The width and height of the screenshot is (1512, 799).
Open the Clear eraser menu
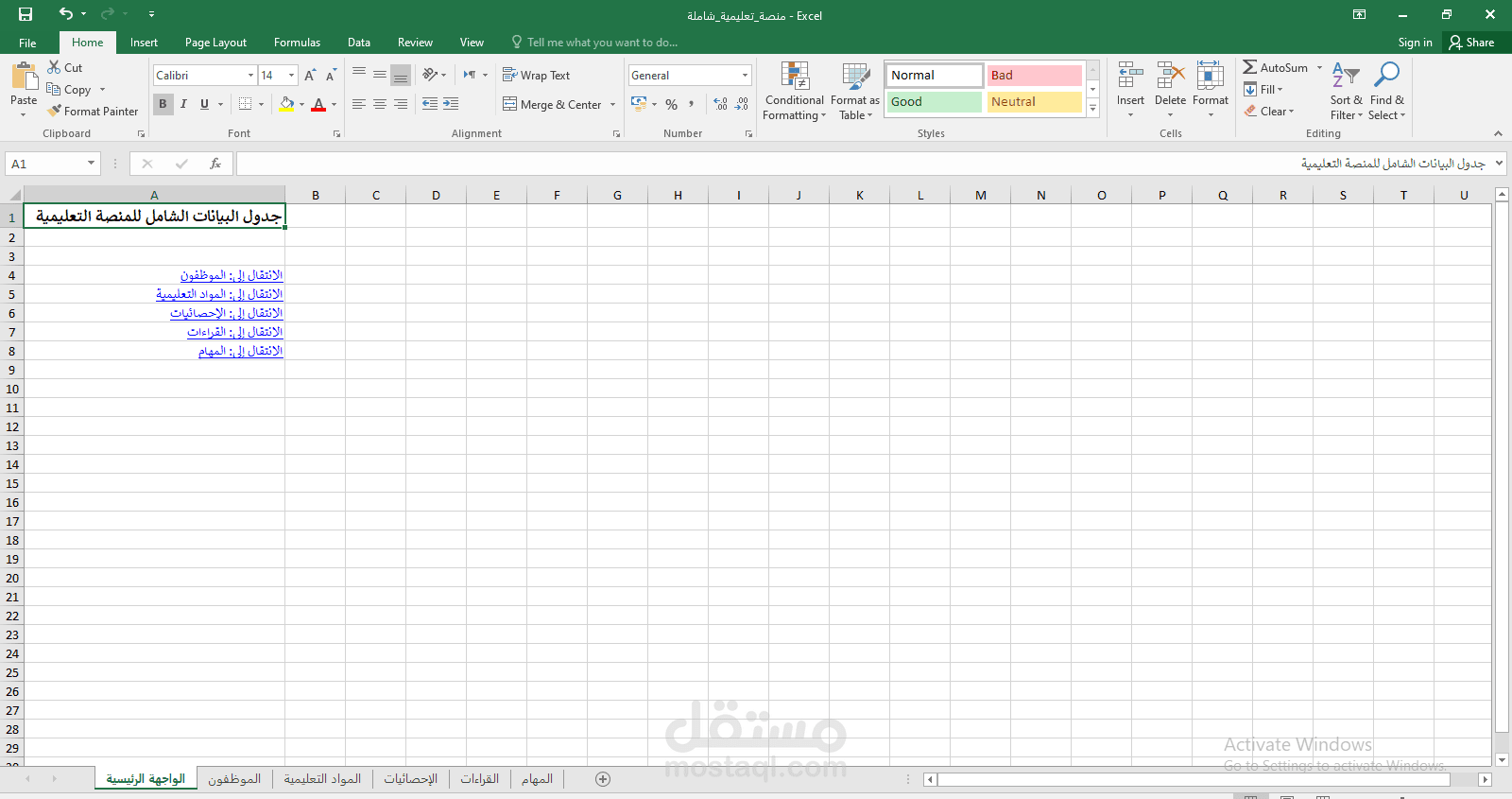[1268, 111]
